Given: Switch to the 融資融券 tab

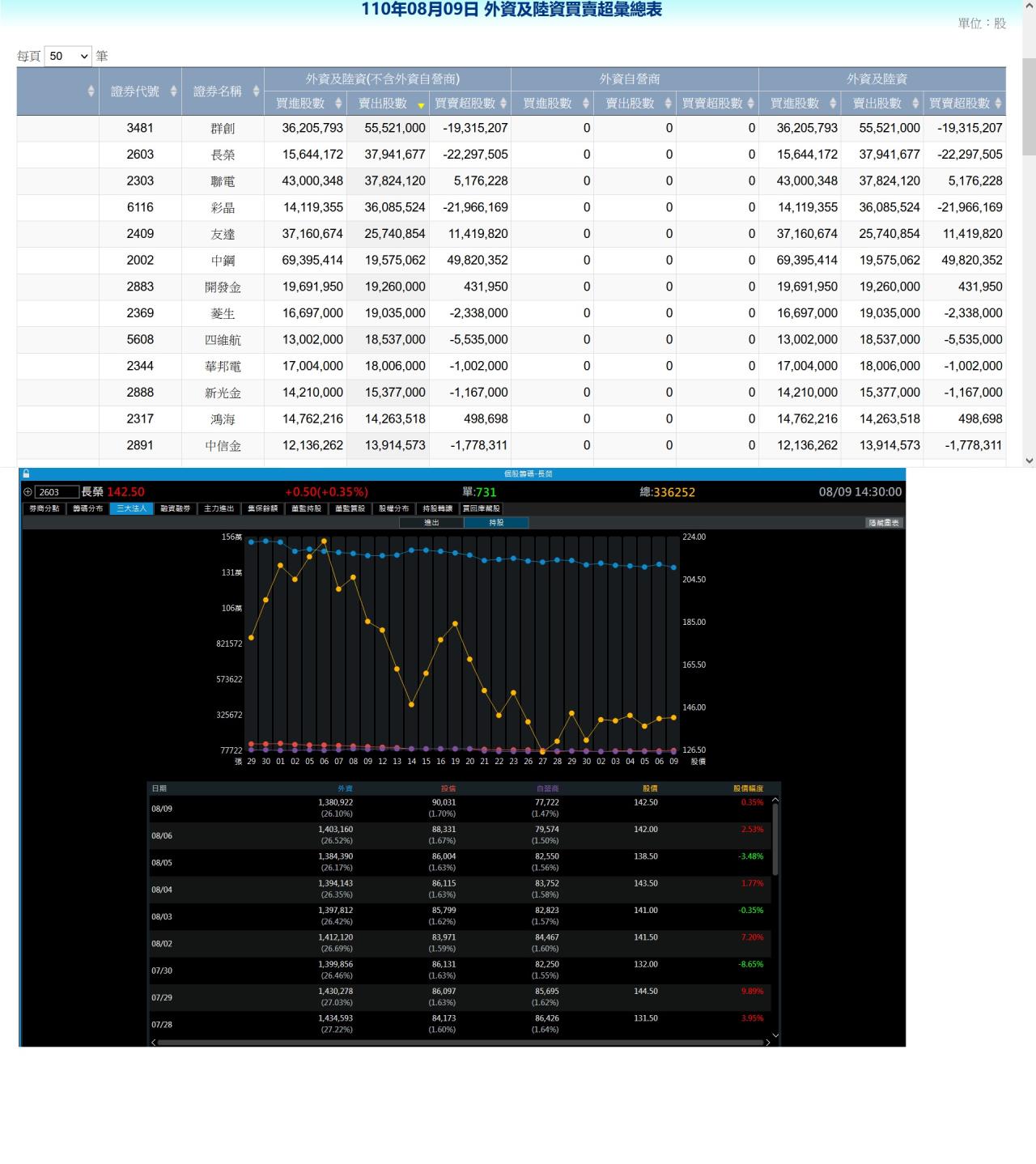Looking at the screenshot, I should (175, 509).
